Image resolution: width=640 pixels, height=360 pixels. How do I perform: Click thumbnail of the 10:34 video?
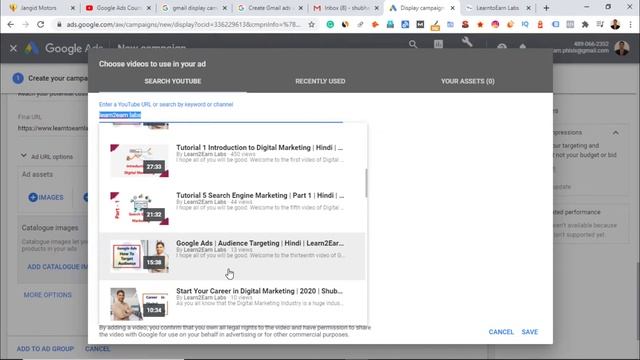(139, 304)
